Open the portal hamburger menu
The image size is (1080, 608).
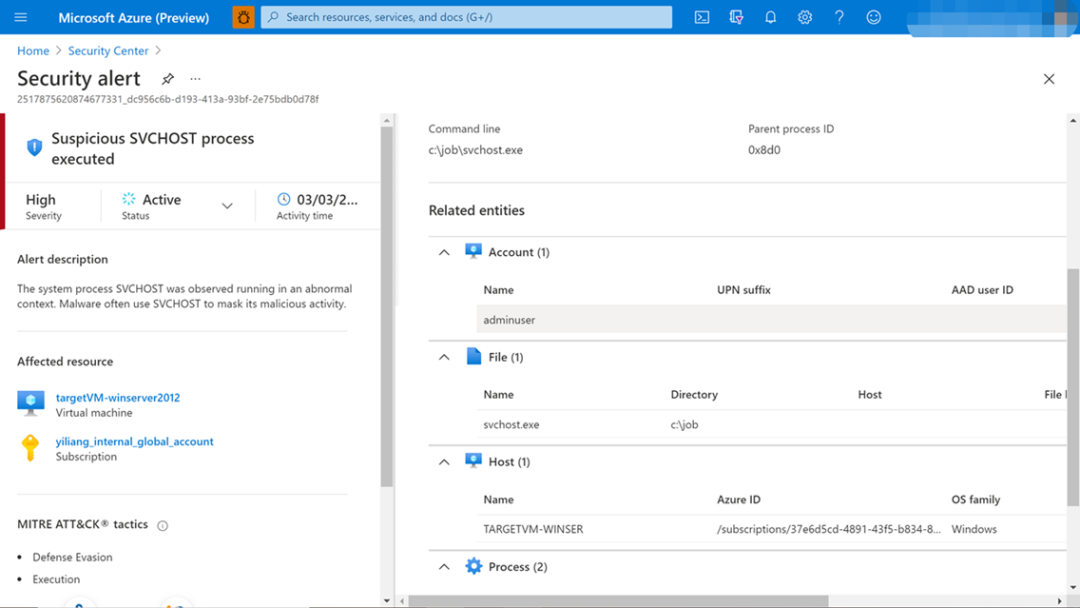(x=21, y=17)
